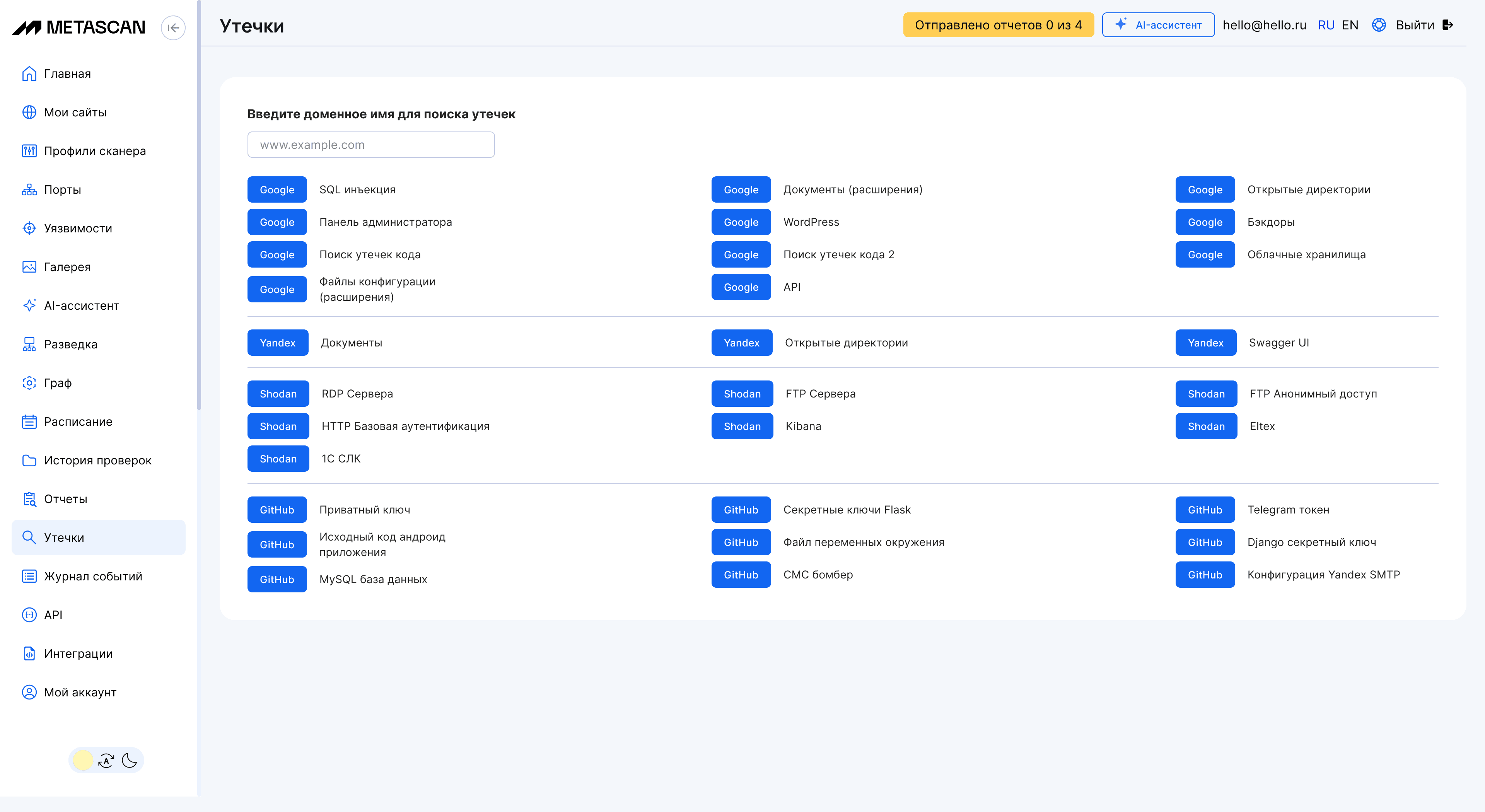Click the API icon in sidebar
Viewport: 1485px width, 812px height.
29,614
